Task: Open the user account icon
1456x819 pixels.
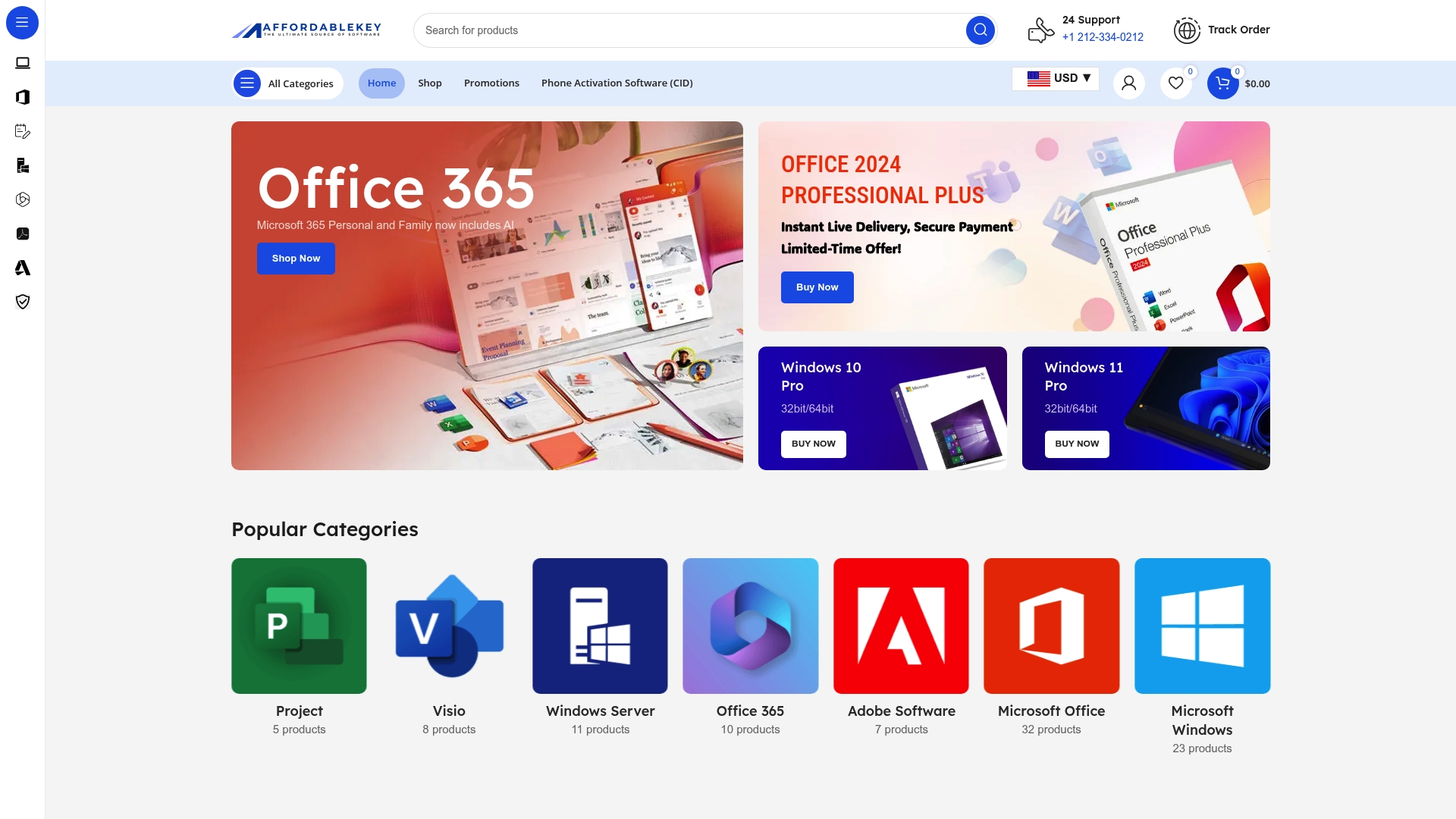Action: click(1128, 83)
